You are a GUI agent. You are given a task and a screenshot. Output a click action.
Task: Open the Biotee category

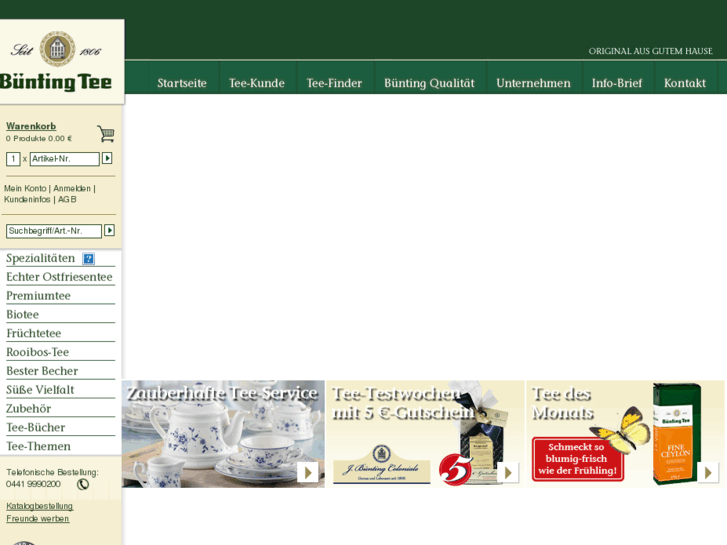22,314
